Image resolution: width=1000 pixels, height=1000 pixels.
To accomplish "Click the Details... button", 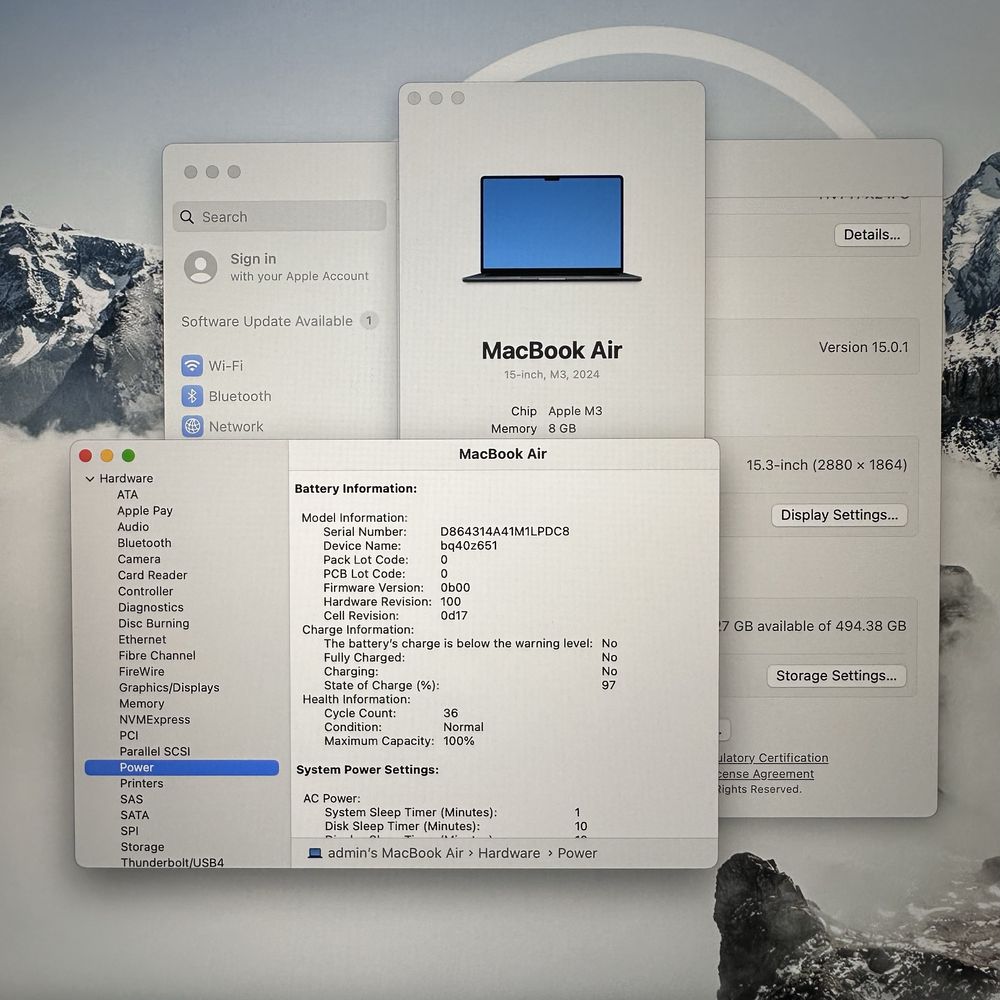I will [x=872, y=235].
